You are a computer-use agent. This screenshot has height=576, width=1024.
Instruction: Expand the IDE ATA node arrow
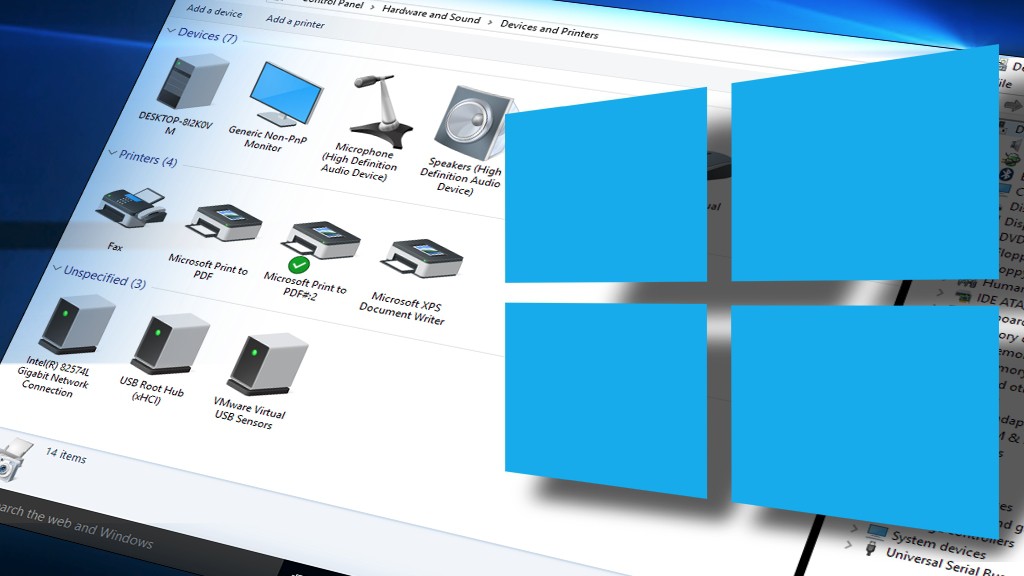(940, 292)
